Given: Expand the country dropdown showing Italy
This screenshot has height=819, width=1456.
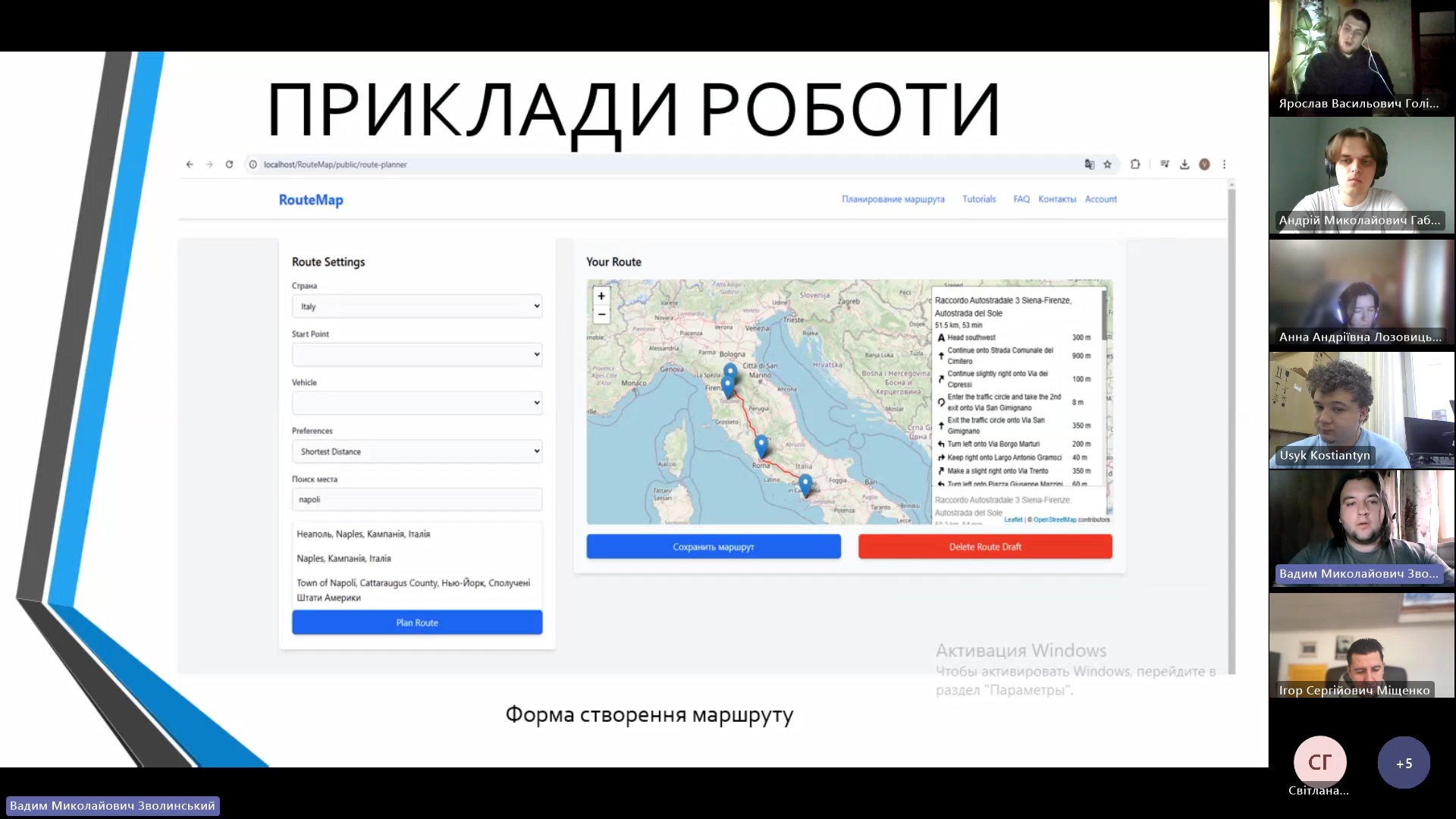Looking at the screenshot, I should coord(417,306).
